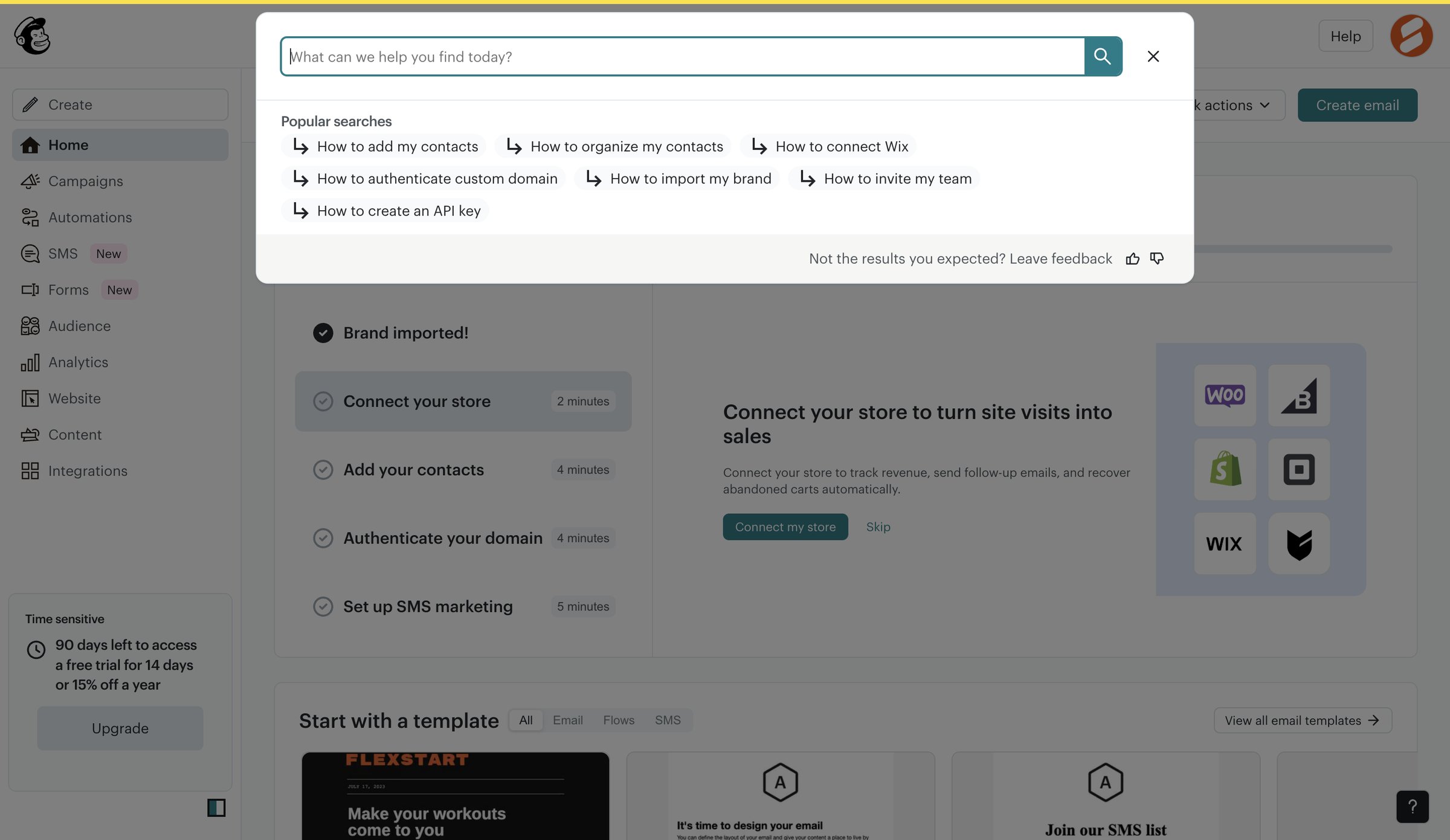The width and height of the screenshot is (1450, 840).
Task: Open View all email templates
Action: tap(1303, 720)
